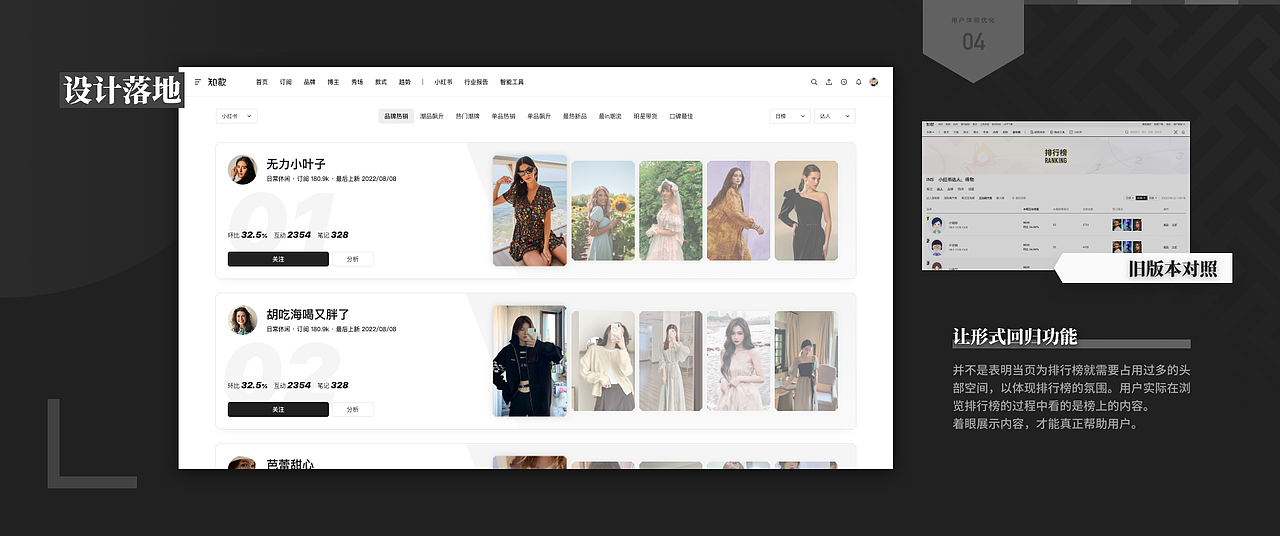Open 博主 in the top navigation

pos(334,82)
